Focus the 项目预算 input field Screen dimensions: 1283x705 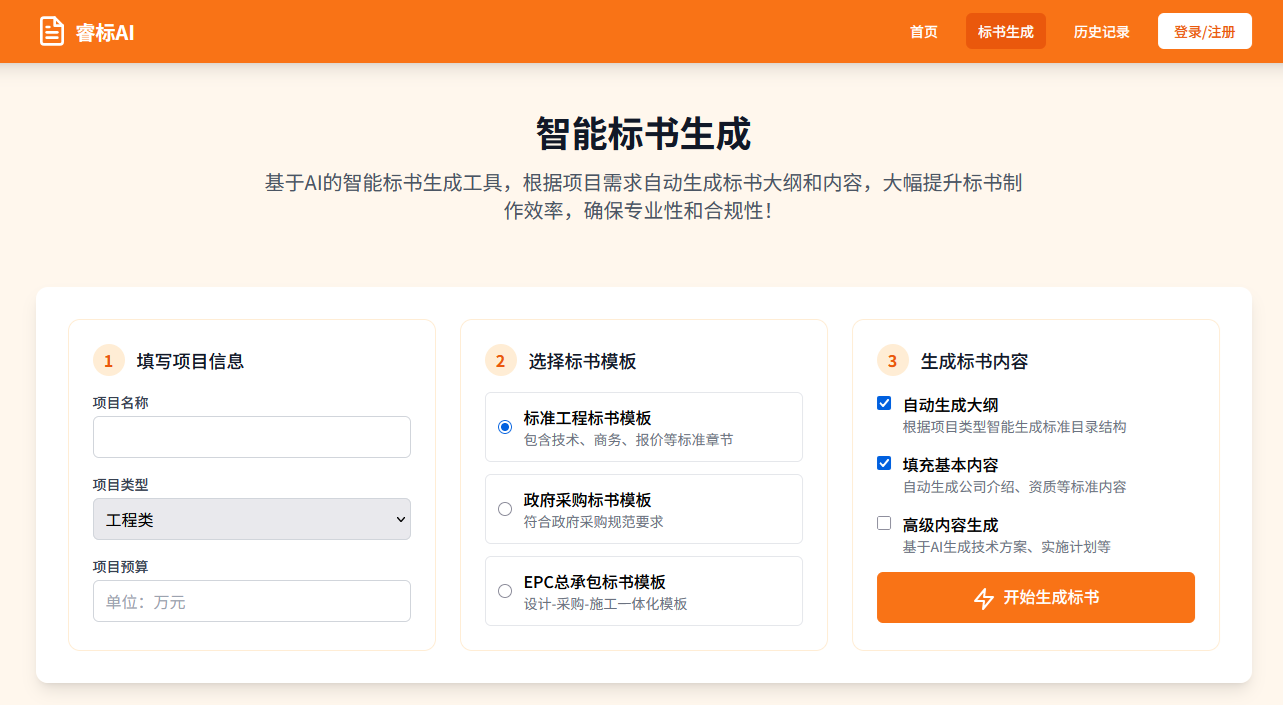251,601
